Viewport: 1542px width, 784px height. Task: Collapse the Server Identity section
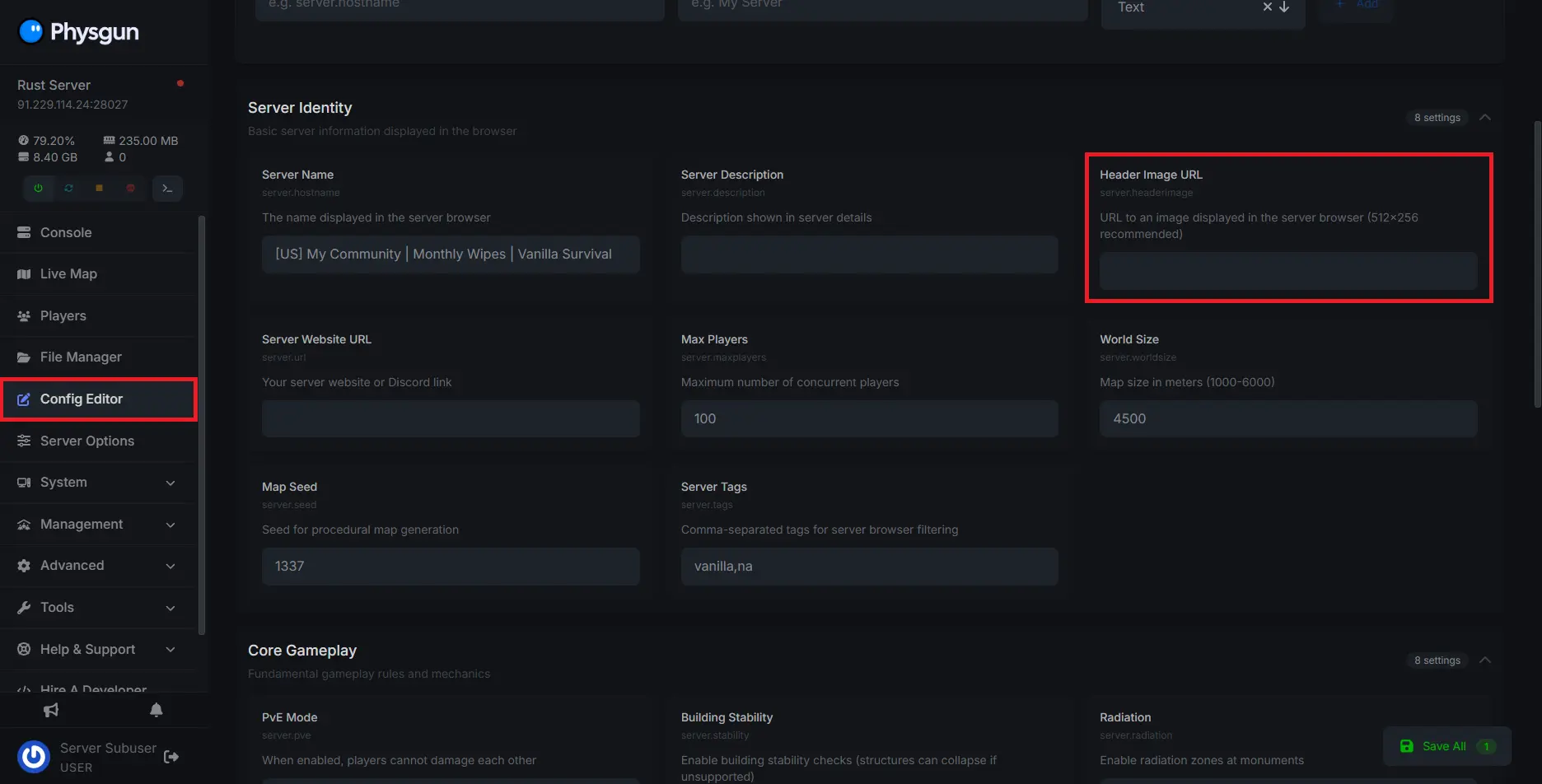tap(1484, 118)
